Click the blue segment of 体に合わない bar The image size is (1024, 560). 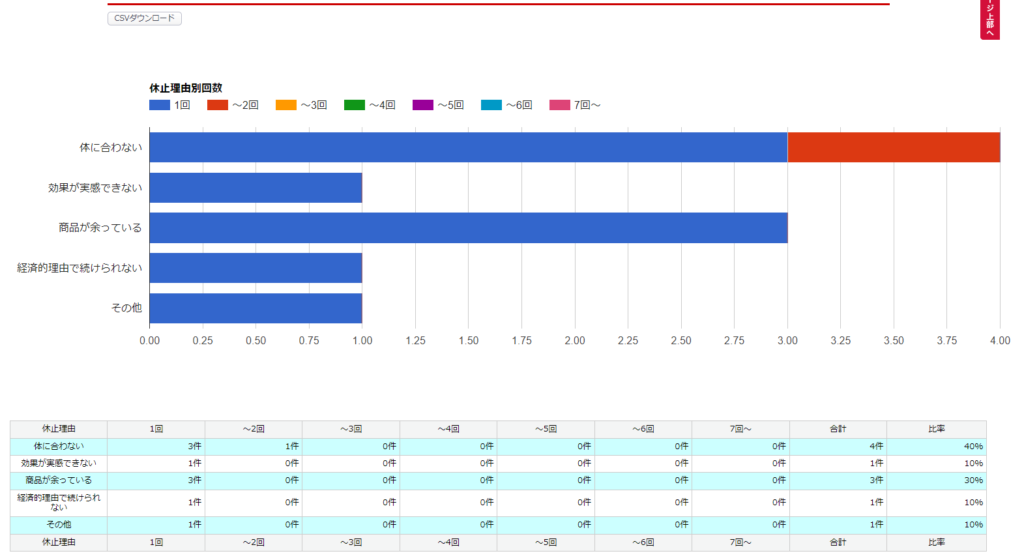pyautogui.click(x=468, y=147)
